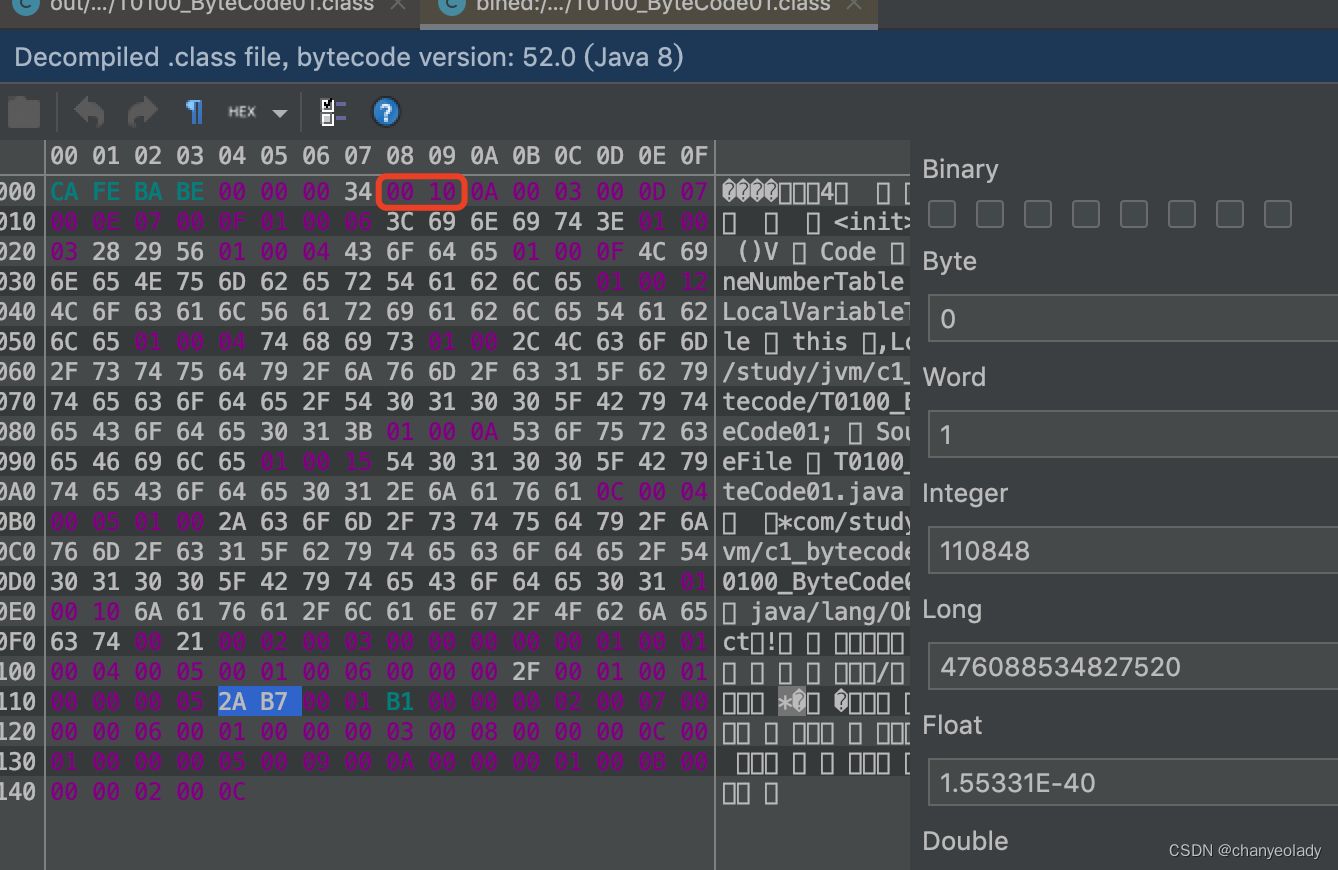Viewport: 1338px width, 870px height.
Task: Toggle the show unprintable characters icon
Action: tap(194, 112)
